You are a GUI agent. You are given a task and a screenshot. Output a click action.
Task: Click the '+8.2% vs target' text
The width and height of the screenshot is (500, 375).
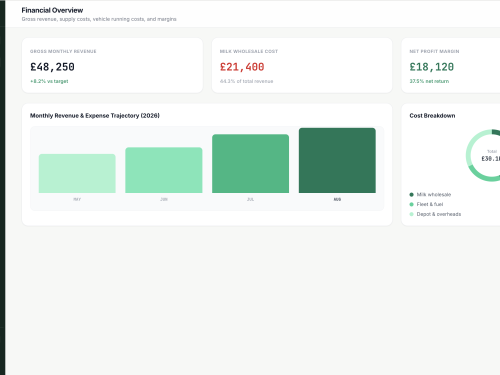[49, 81]
